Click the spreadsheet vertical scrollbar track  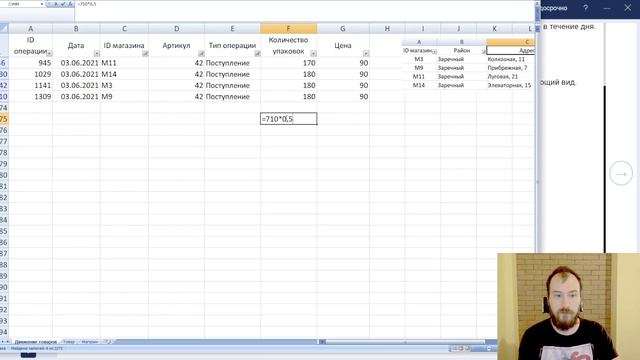[x=537, y=182]
